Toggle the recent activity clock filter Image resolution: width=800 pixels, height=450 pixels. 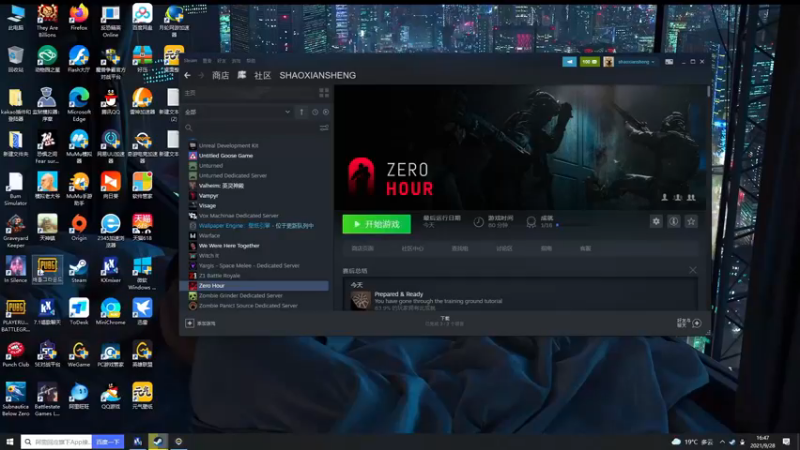point(315,112)
